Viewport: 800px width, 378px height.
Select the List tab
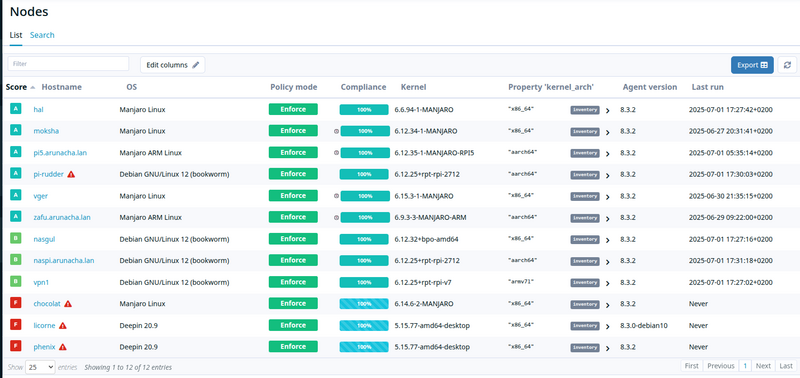[x=16, y=35]
